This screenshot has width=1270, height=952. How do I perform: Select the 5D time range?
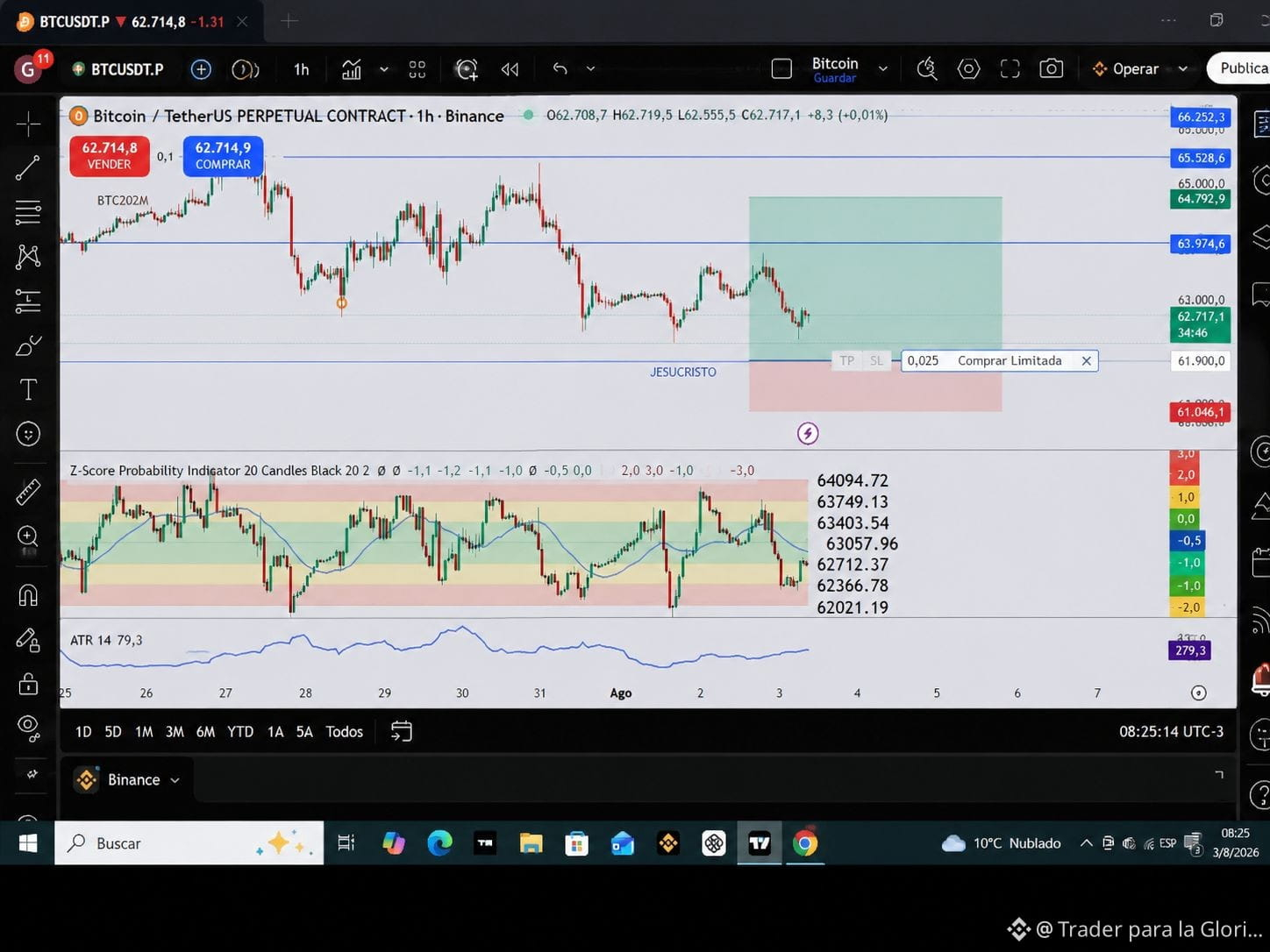pos(113,731)
